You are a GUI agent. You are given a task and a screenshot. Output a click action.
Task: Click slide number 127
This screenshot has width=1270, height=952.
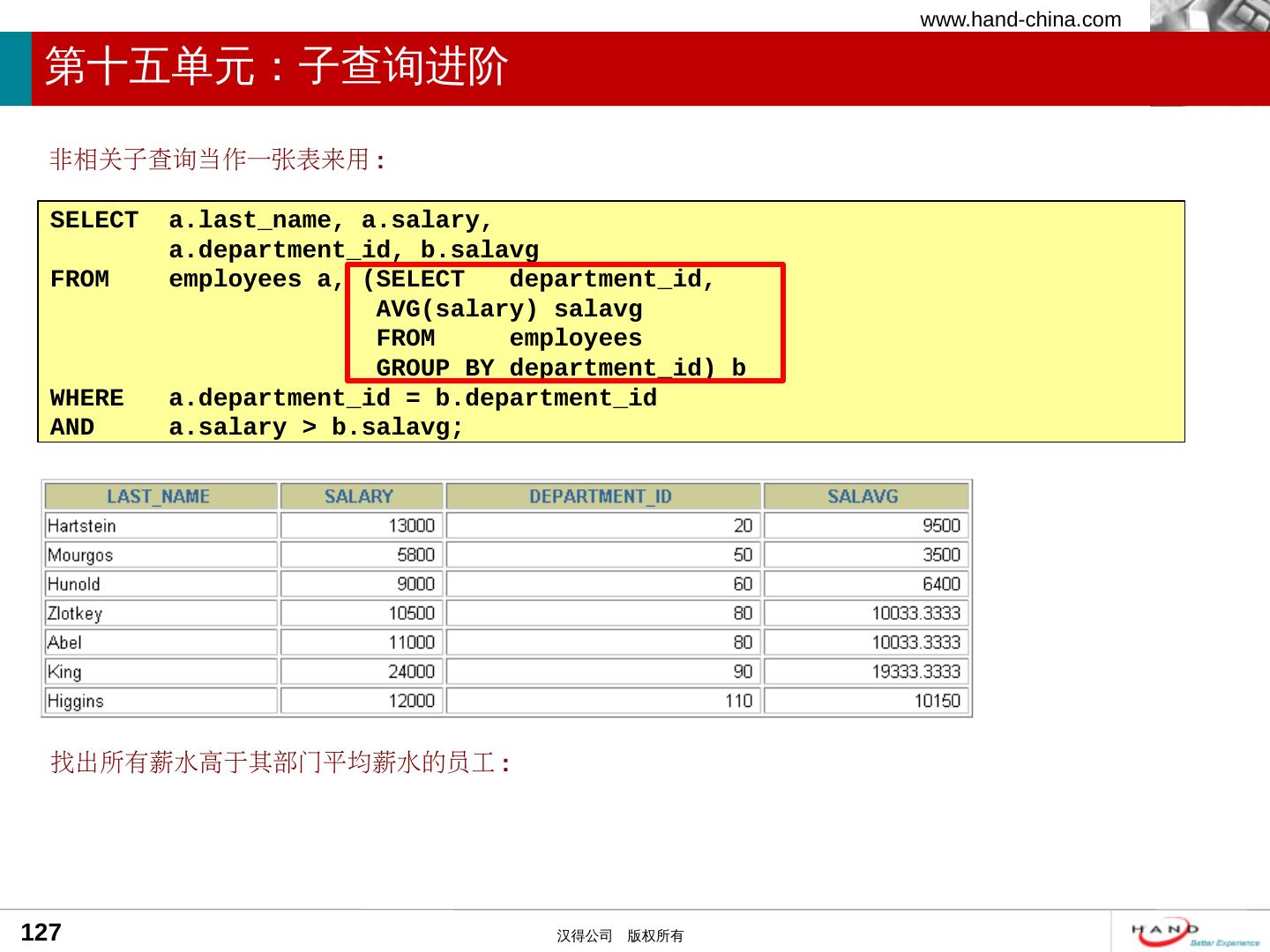(x=41, y=933)
